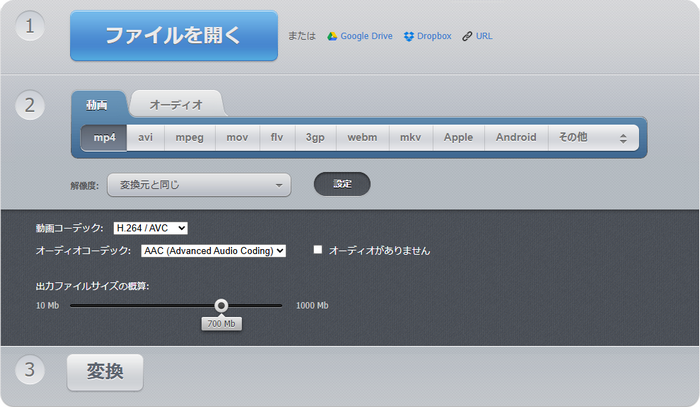Switch to the オーディオ tab
Viewport: 700px width, 407px height.
coord(176,104)
